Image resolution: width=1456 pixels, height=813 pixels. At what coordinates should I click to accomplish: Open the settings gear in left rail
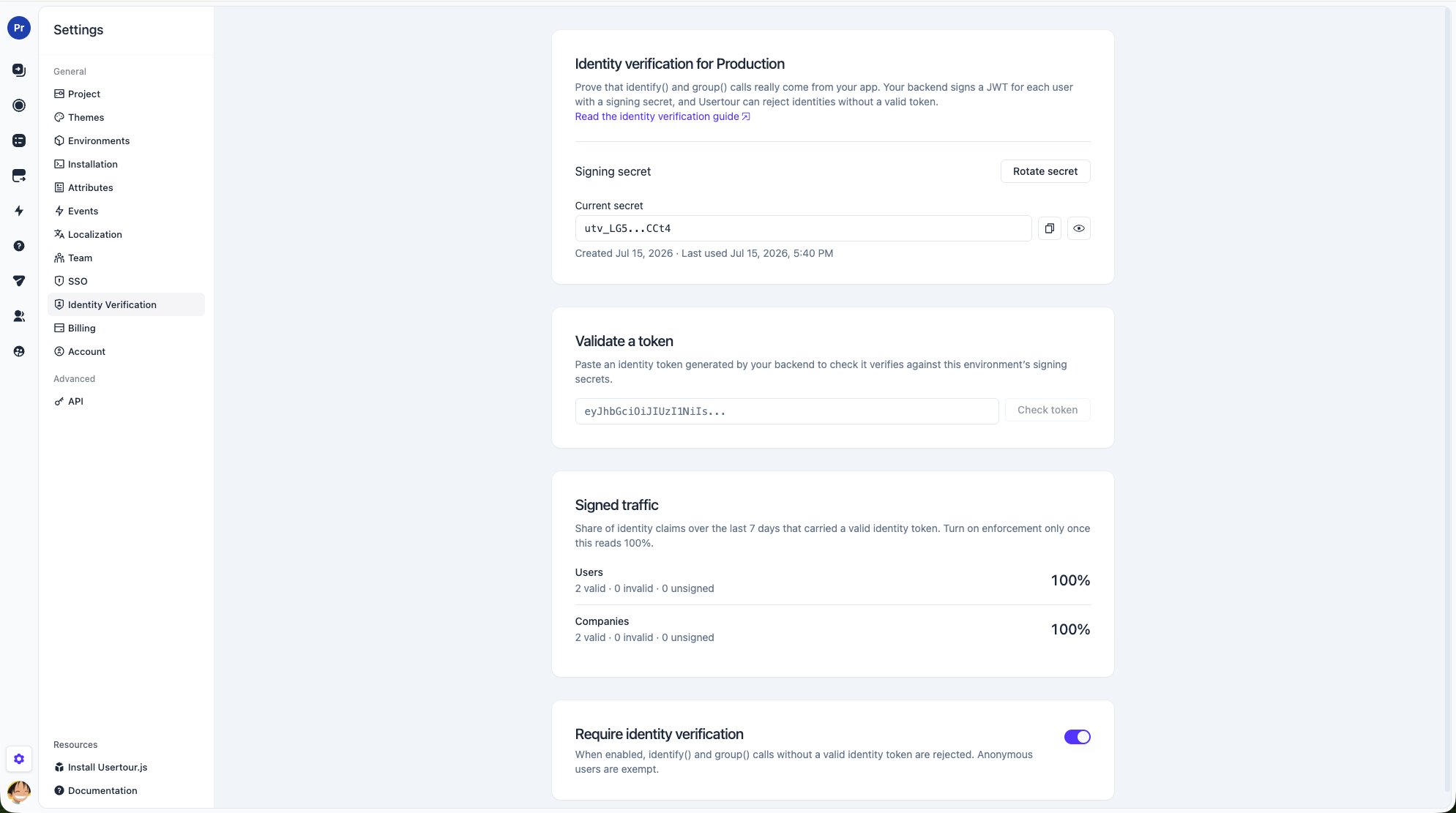coord(19,759)
